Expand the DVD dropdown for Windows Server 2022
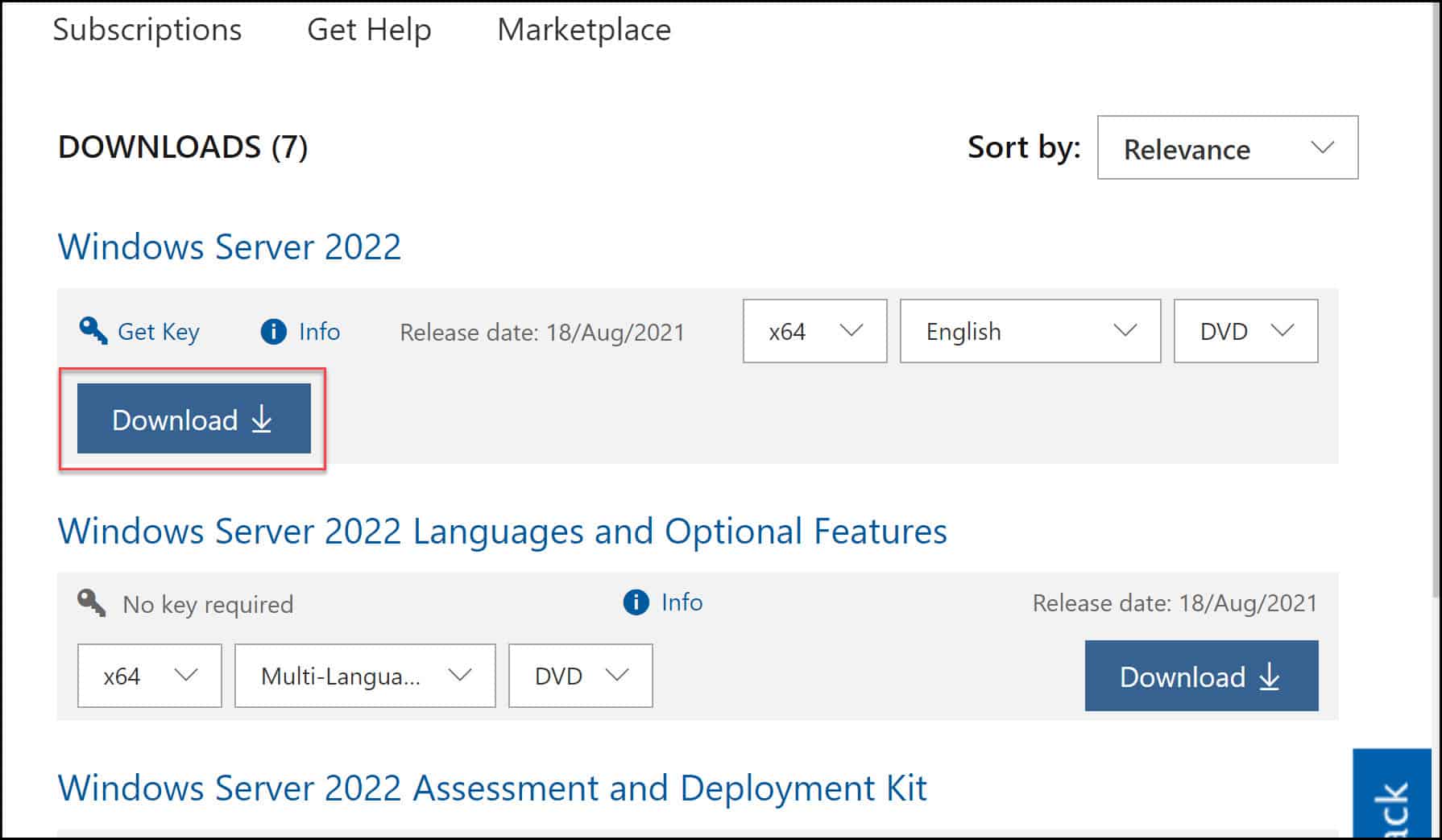The image size is (1442, 840). (1246, 331)
